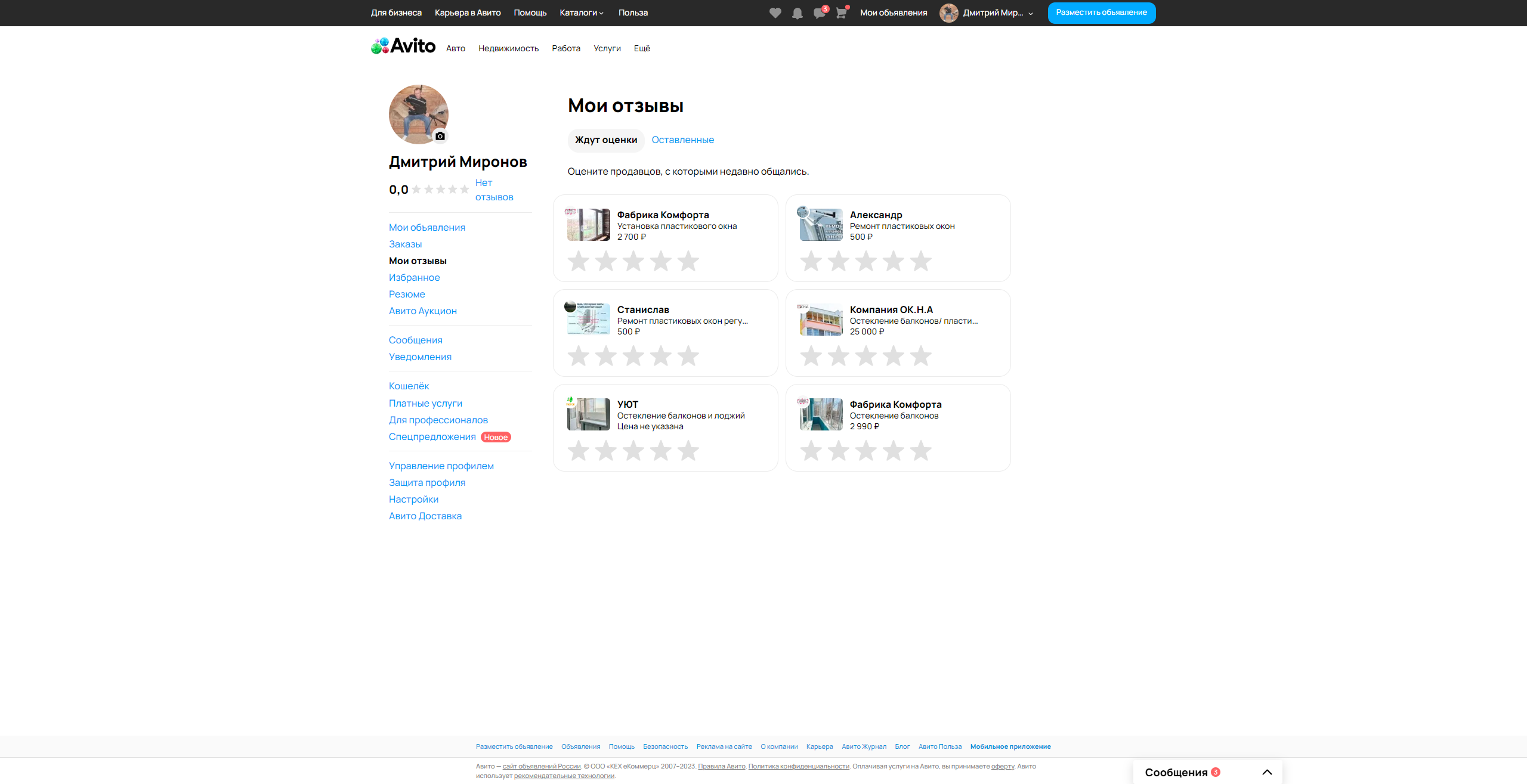Open Спецпредложения link in sidebar
Viewport: 1527px width, 784px height.
[432, 437]
